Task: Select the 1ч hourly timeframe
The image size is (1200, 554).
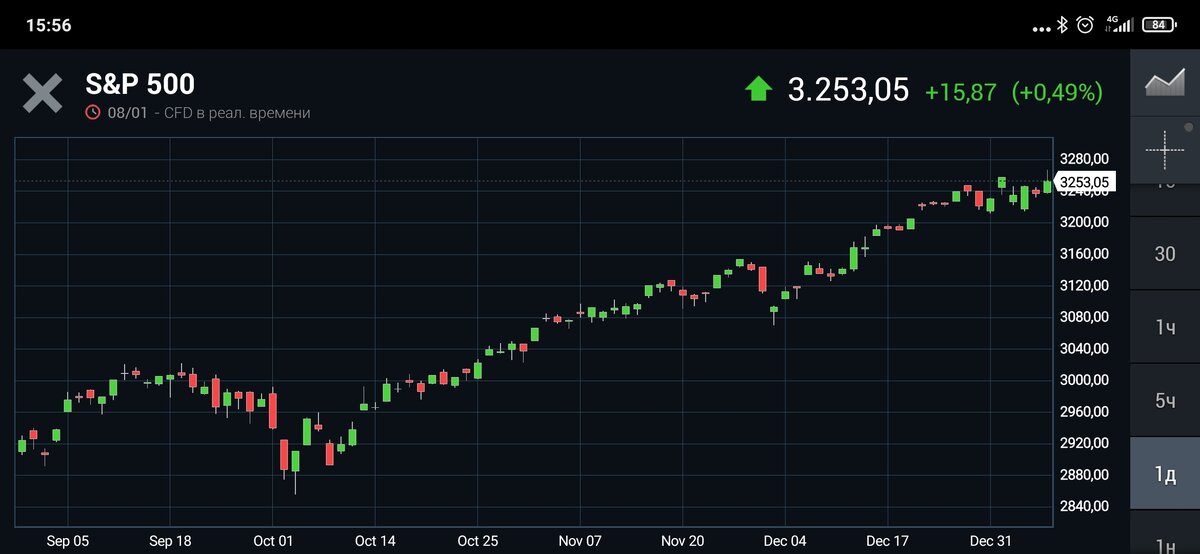Action: tap(1165, 327)
